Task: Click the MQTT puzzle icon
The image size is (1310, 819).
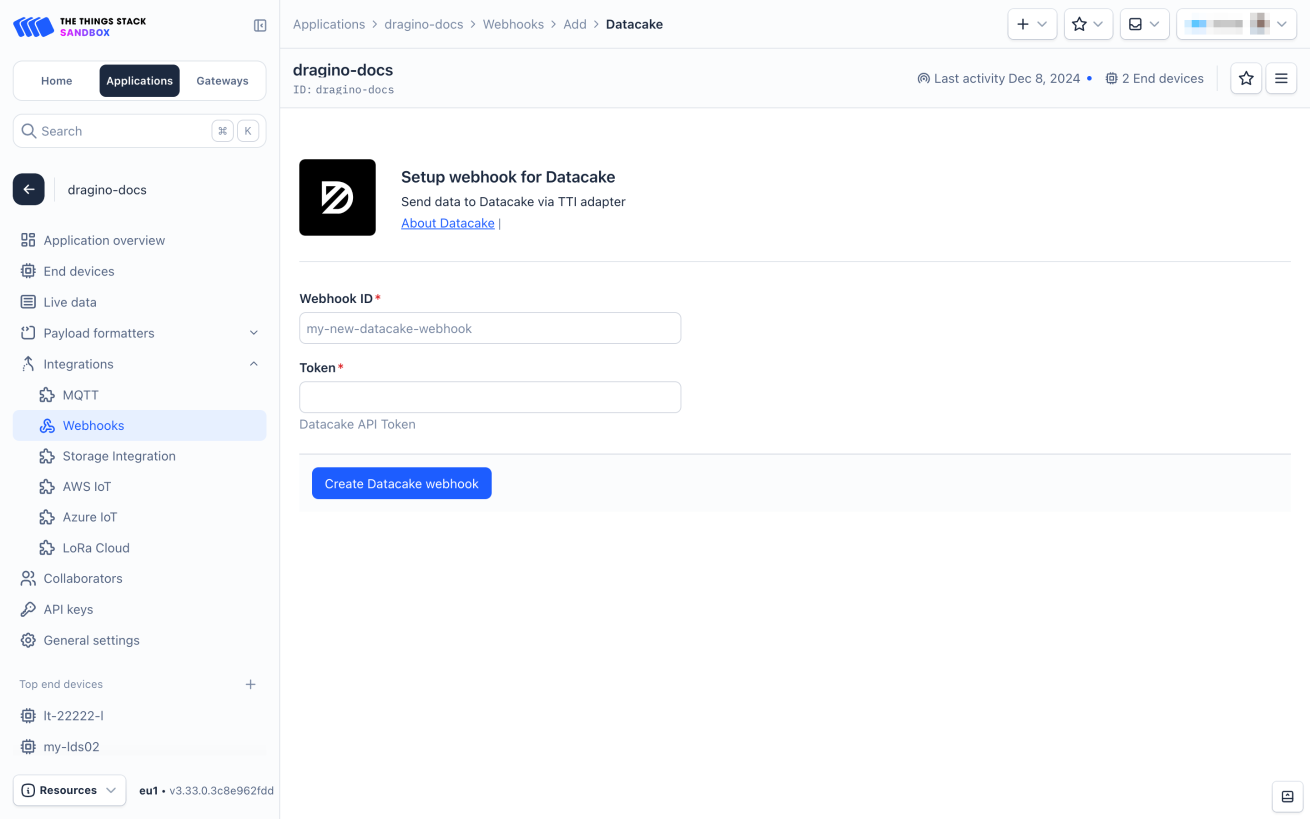Action: (47, 395)
